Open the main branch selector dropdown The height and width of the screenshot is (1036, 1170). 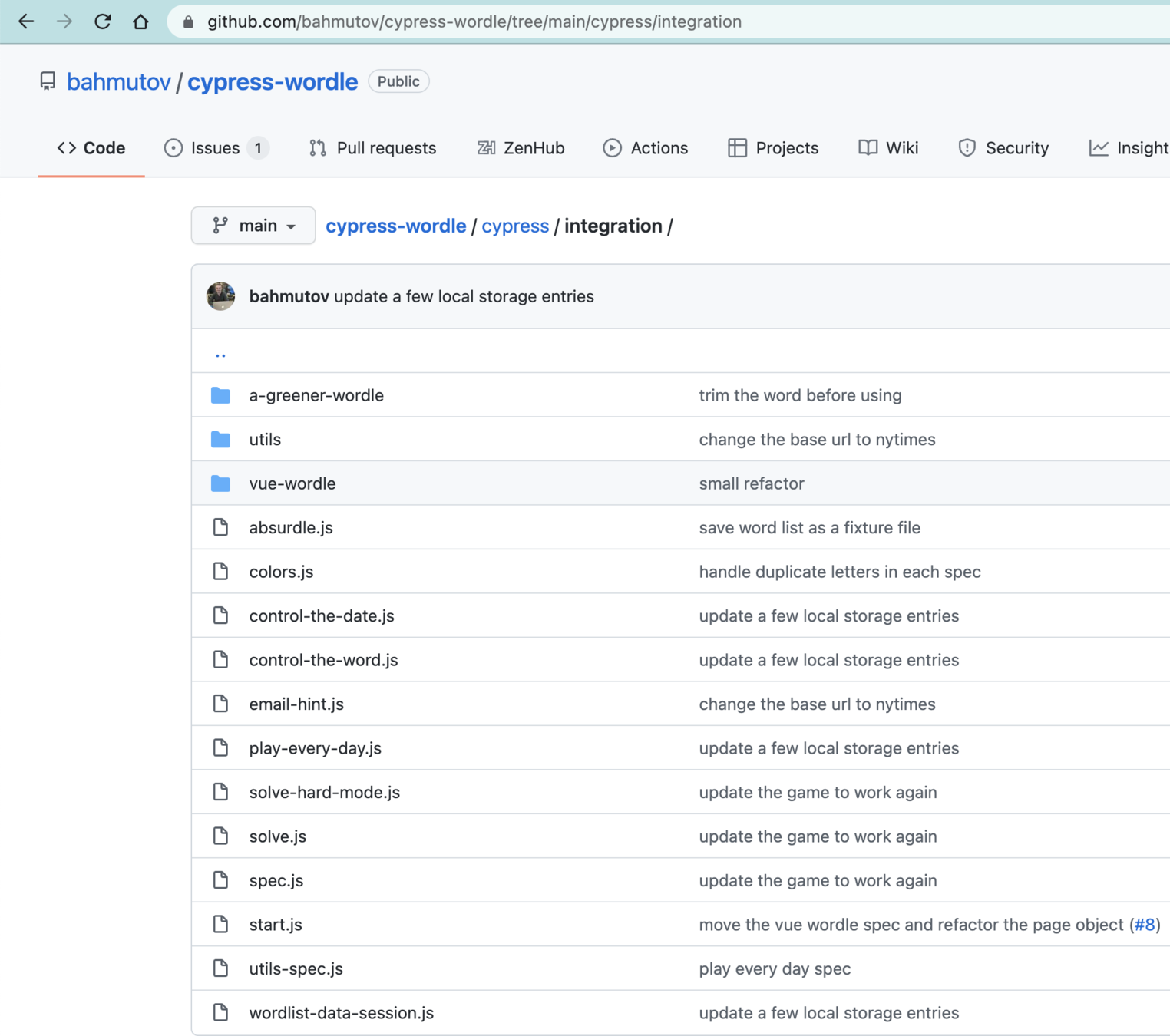(253, 226)
